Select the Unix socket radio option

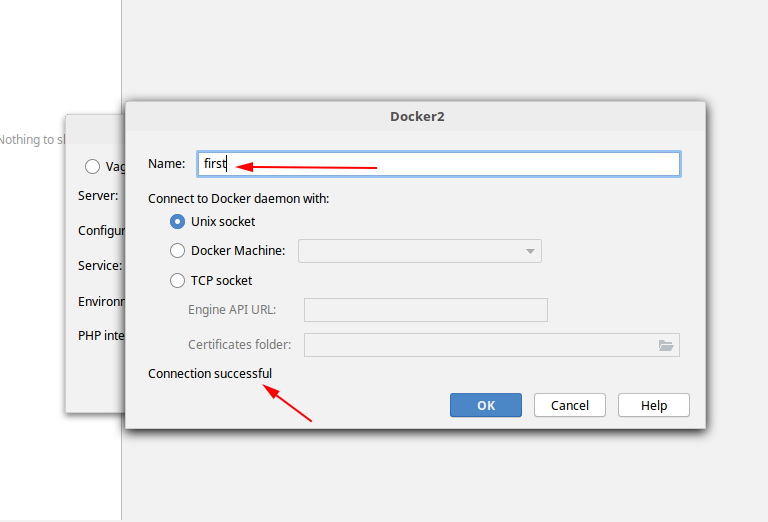click(177, 222)
